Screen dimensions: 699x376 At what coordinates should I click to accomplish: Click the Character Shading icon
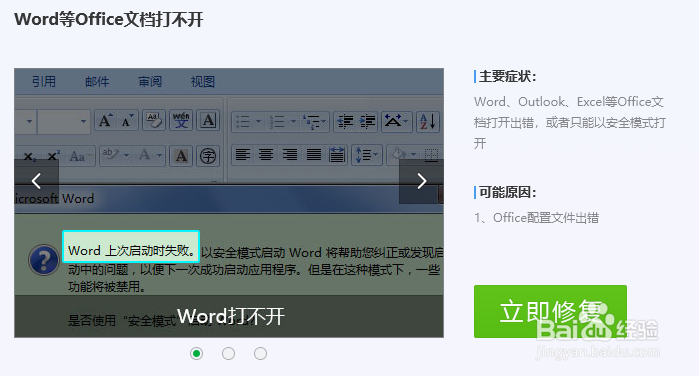click(181, 156)
